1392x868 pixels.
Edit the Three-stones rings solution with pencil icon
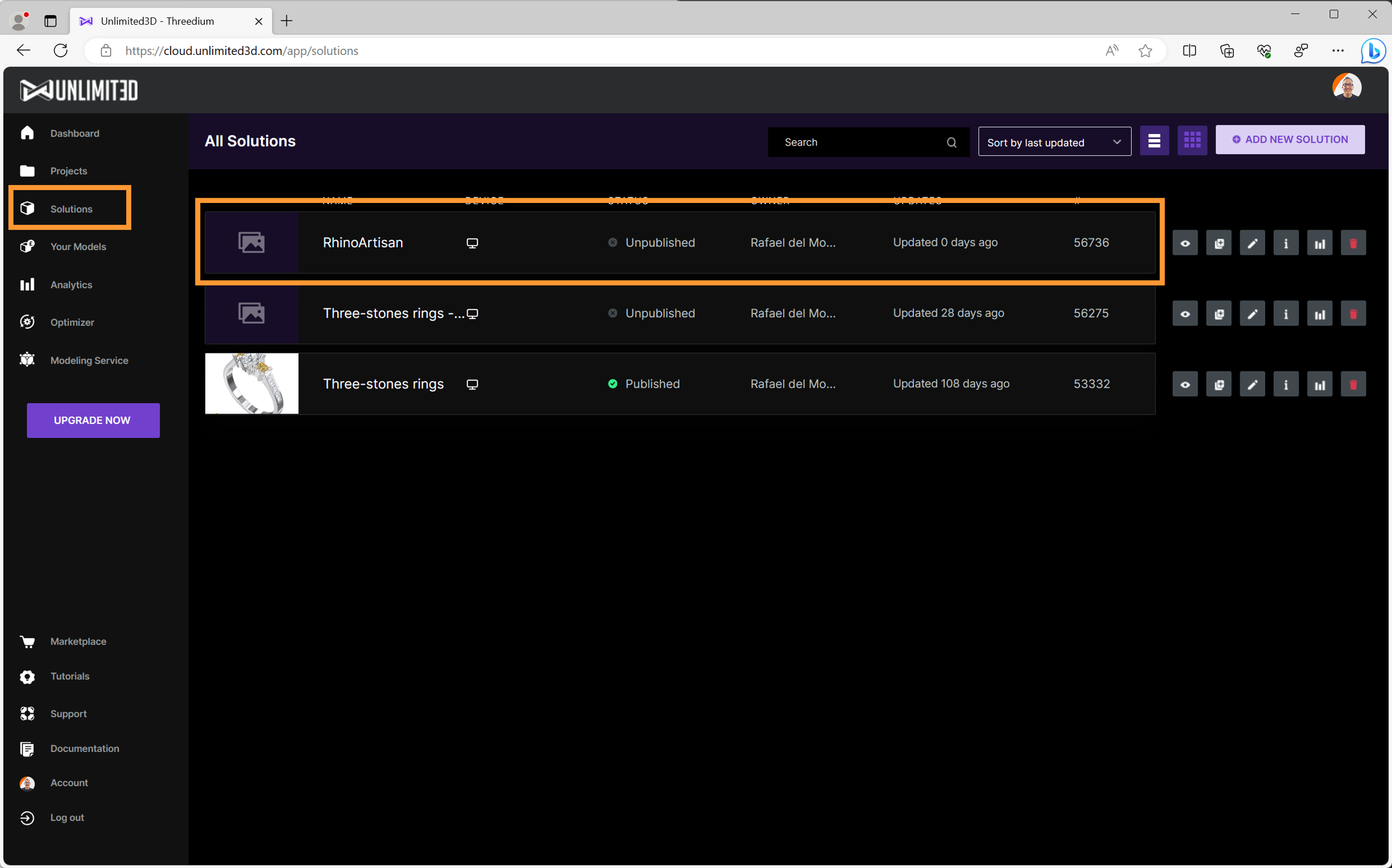tap(1252, 385)
